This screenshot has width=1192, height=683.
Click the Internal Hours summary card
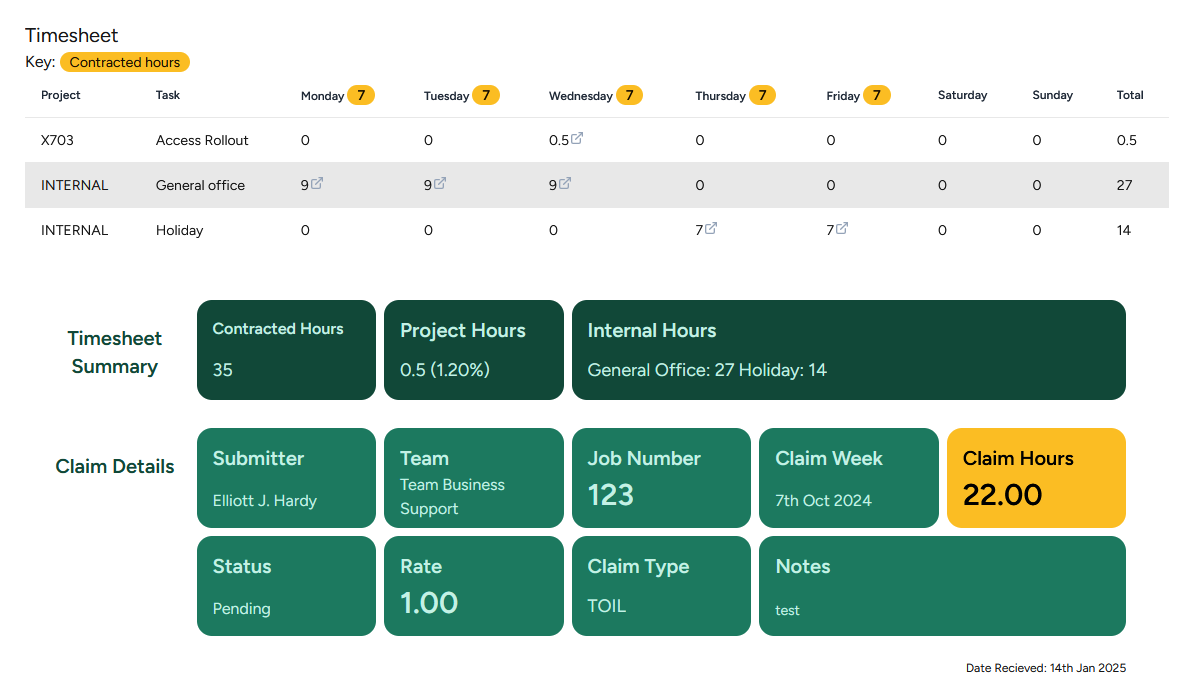848,350
